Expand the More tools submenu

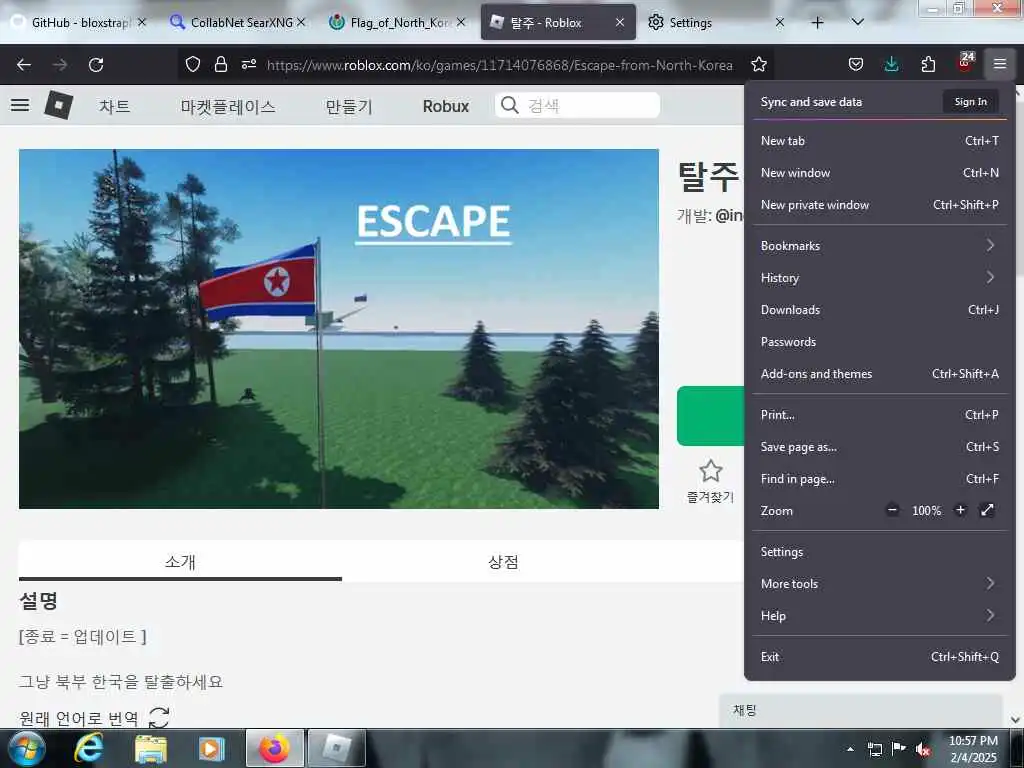click(879, 583)
